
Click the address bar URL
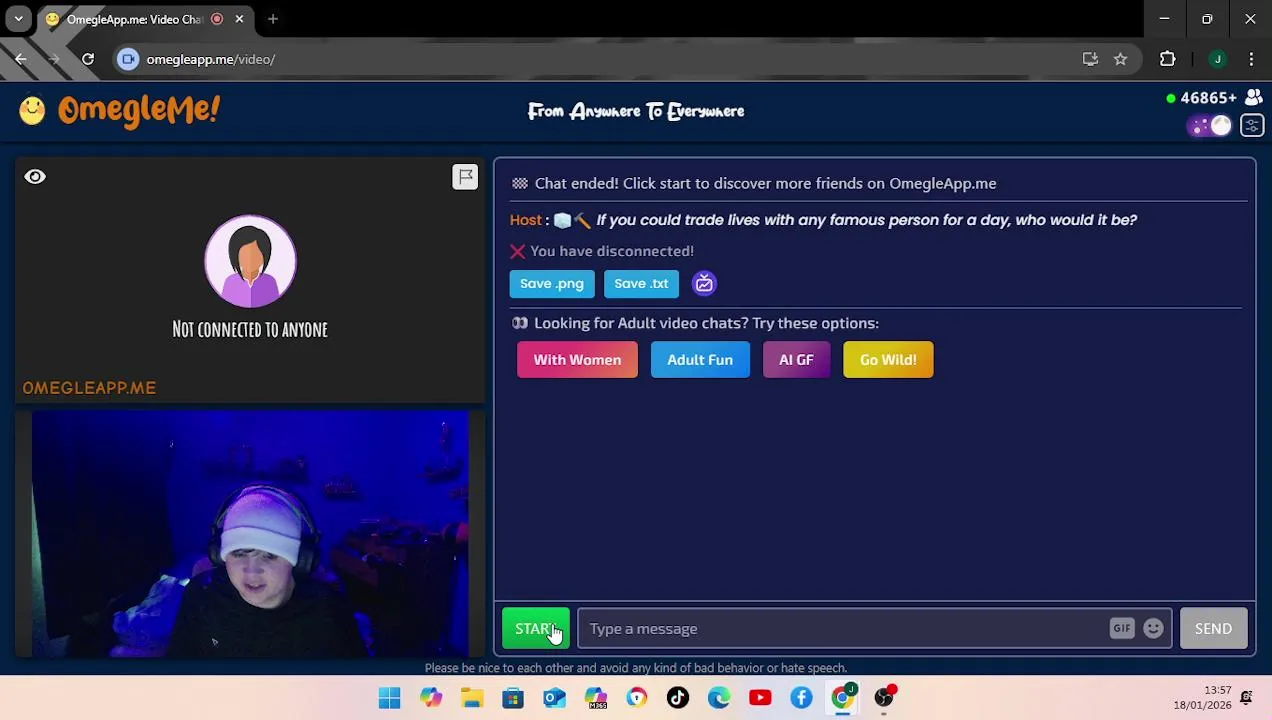click(x=210, y=59)
